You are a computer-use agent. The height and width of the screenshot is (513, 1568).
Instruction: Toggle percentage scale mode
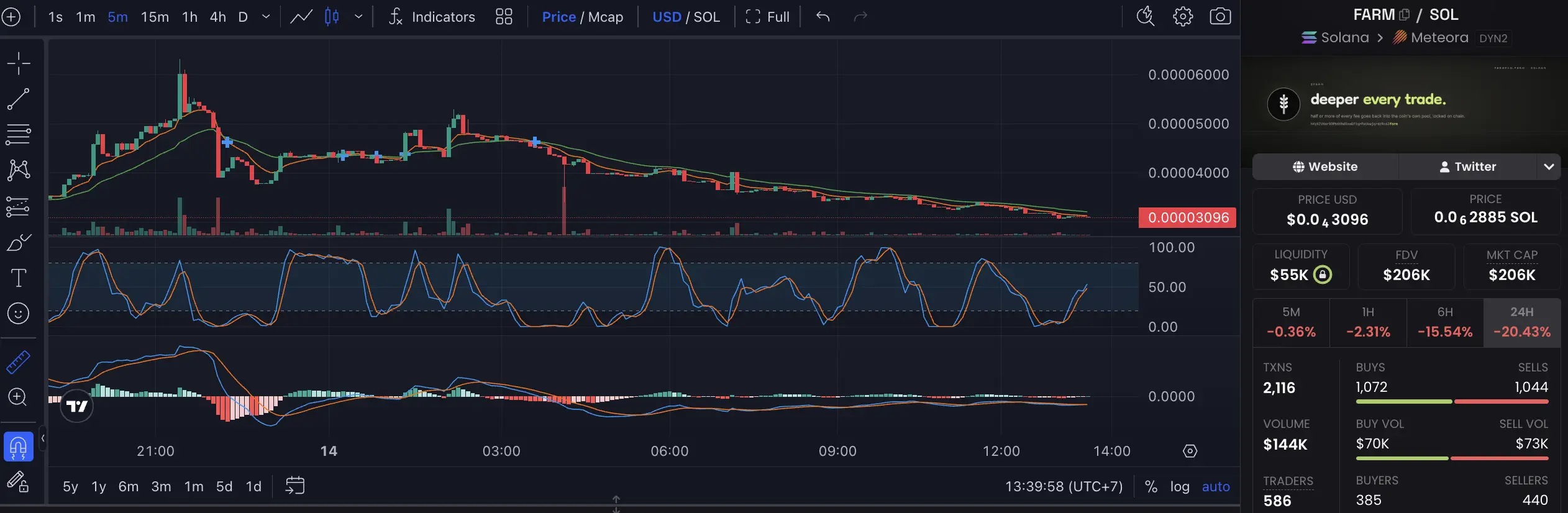click(x=1151, y=486)
